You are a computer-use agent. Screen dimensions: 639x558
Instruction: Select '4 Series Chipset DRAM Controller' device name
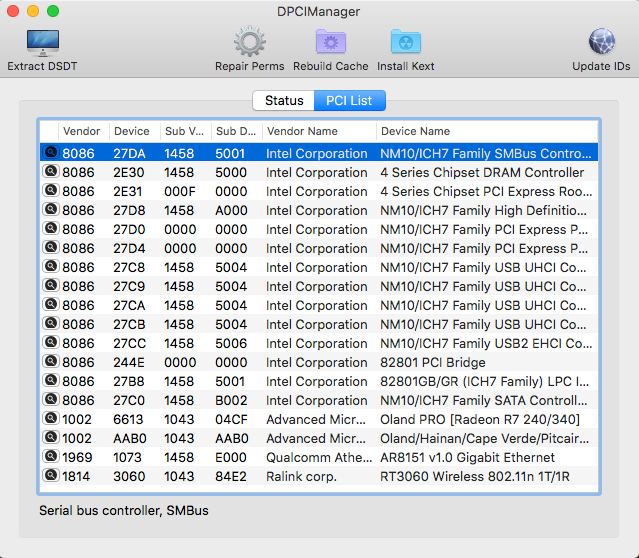482,172
